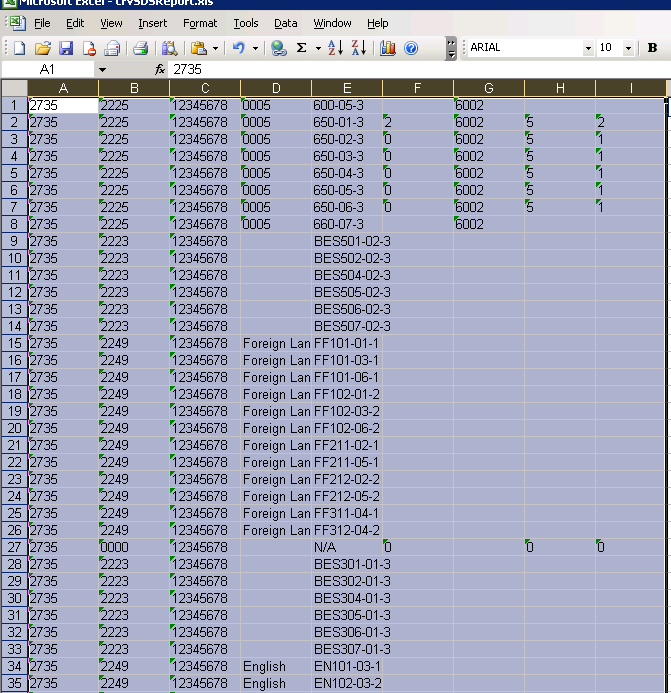Click cell E26 containing FF312-04-2
Image resolution: width=671 pixels, height=693 pixels.
347,530
